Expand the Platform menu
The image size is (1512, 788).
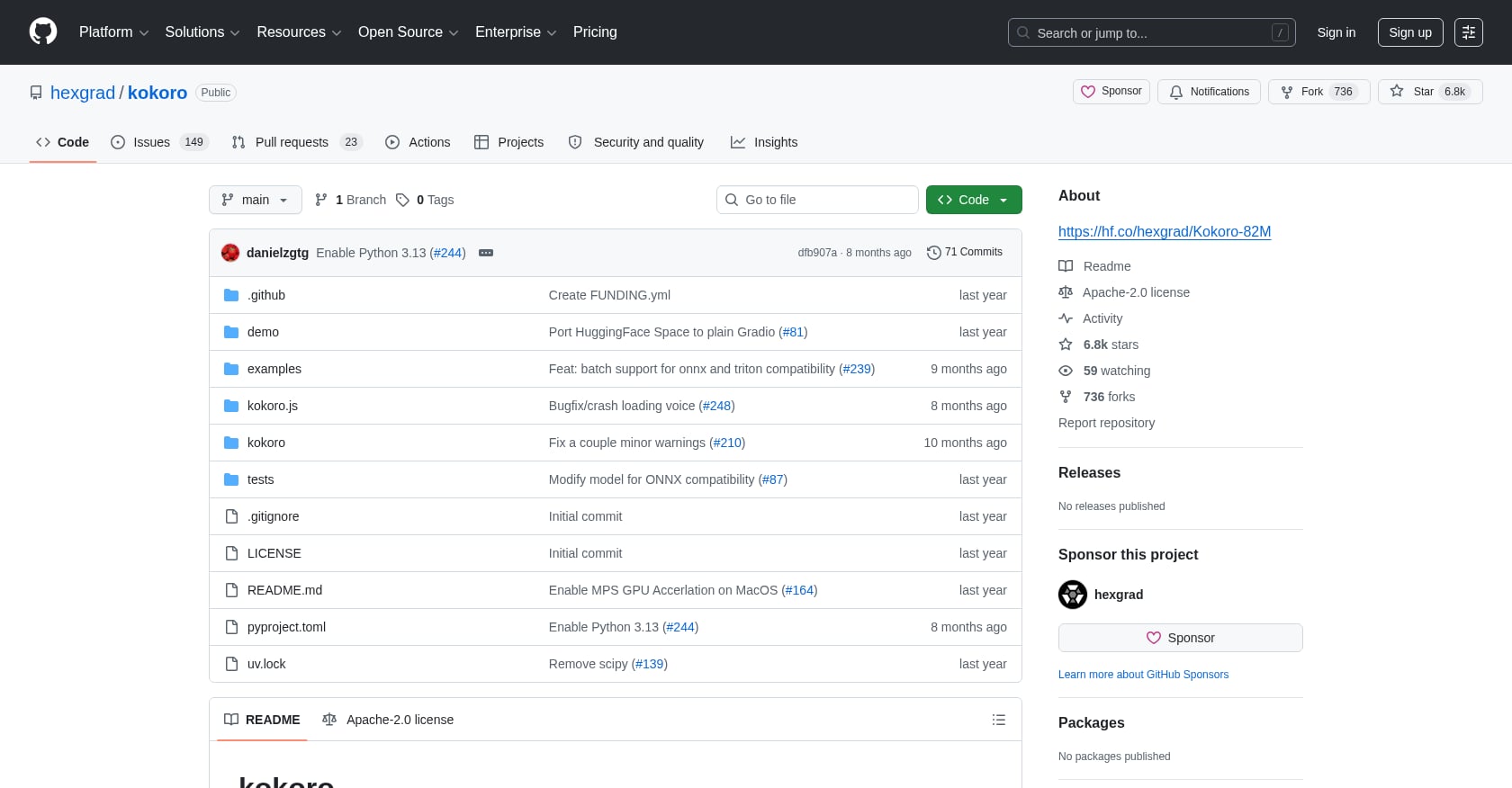coord(113,32)
